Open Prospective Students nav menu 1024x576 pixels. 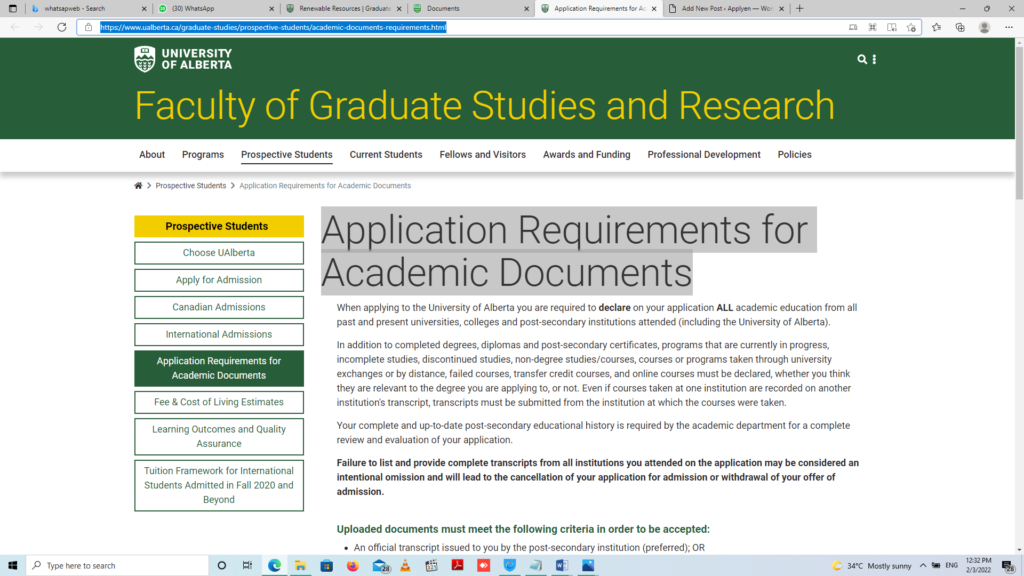pyautogui.click(x=287, y=155)
